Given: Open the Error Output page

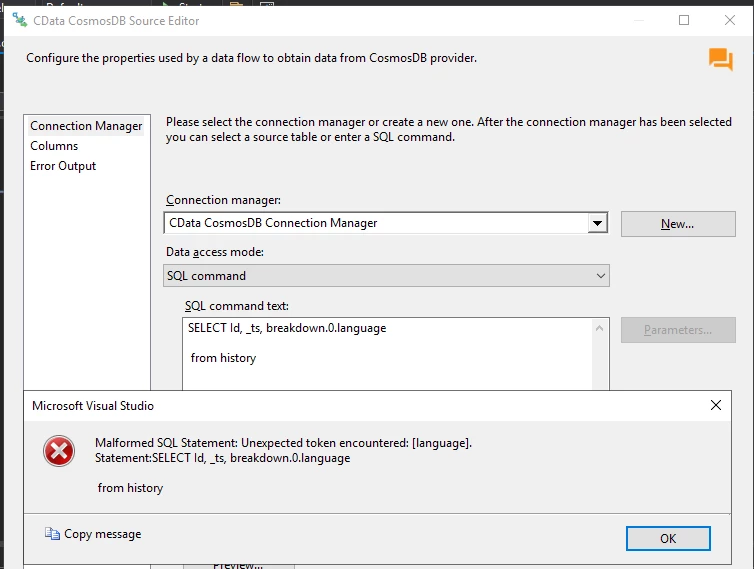Looking at the screenshot, I should (x=63, y=166).
